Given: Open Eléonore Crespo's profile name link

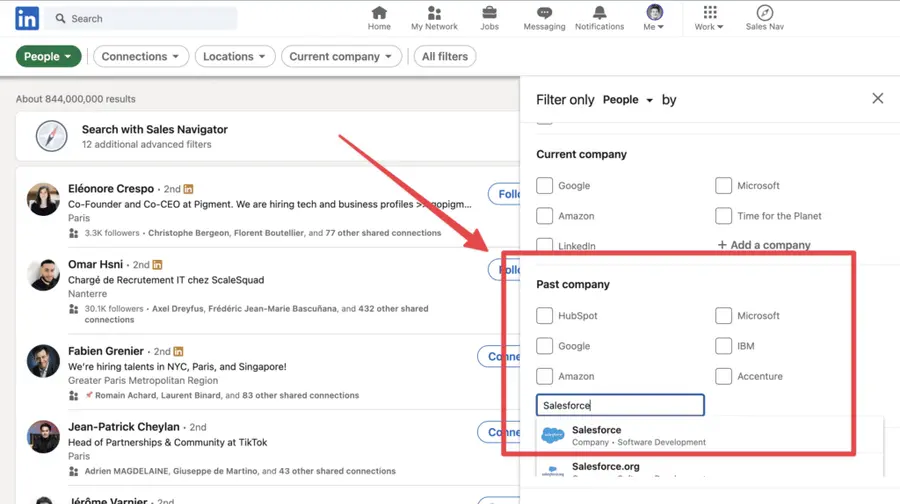Looking at the screenshot, I should point(111,189).
